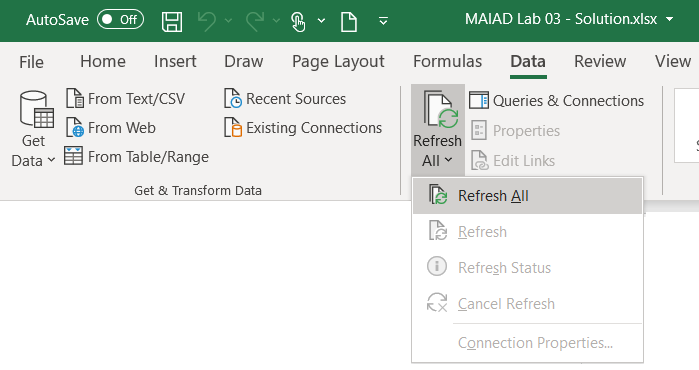Click the From Web label
This screenshot has height=370, width=699.
click(x=122, y=128)
